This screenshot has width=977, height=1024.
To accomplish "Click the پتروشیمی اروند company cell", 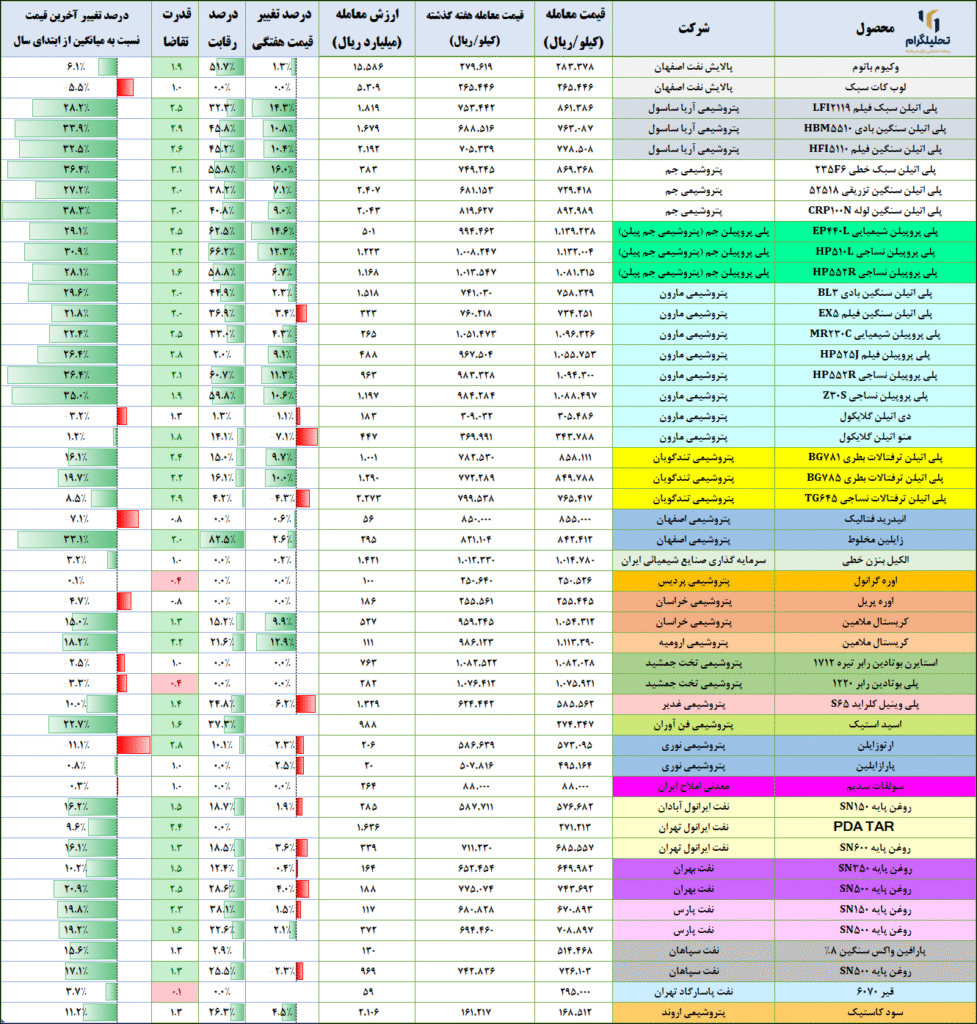I will click(x=697, y=1013).
